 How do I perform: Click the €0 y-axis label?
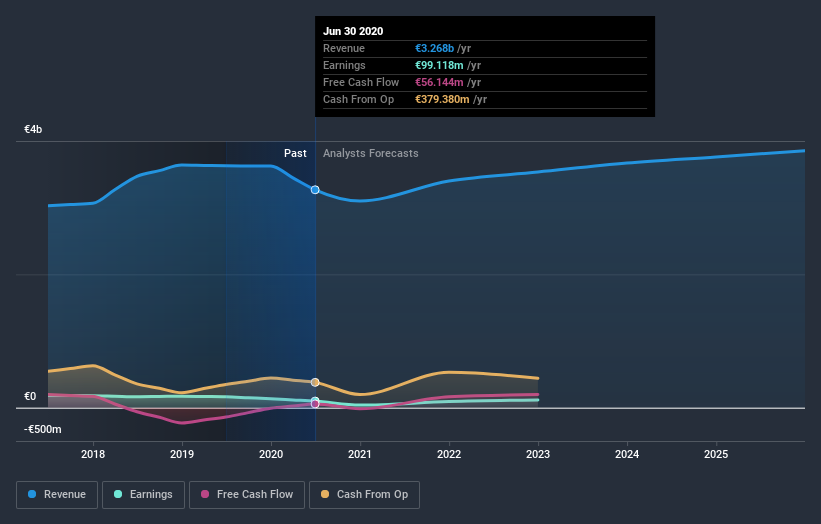click(x=30, y=396)
